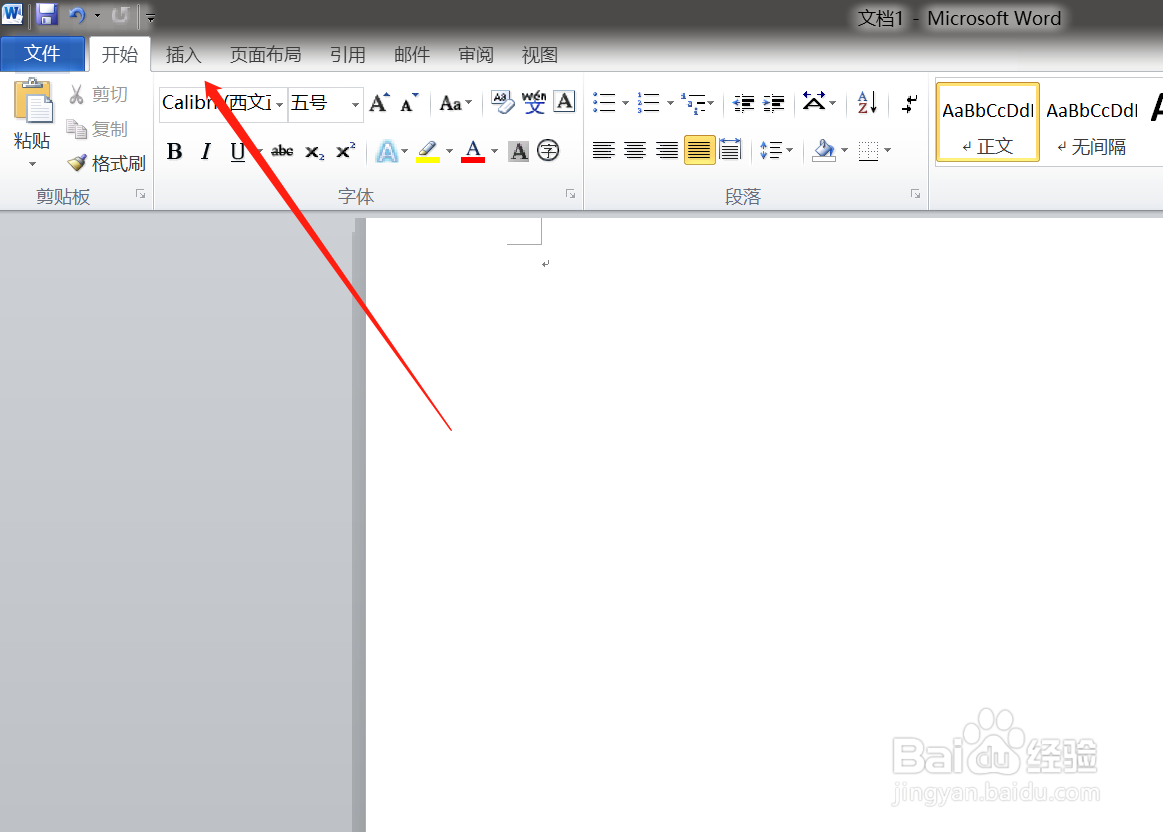Click the Redo icon in quick access toolbar
1163x832 pixels.
(120, 15)
